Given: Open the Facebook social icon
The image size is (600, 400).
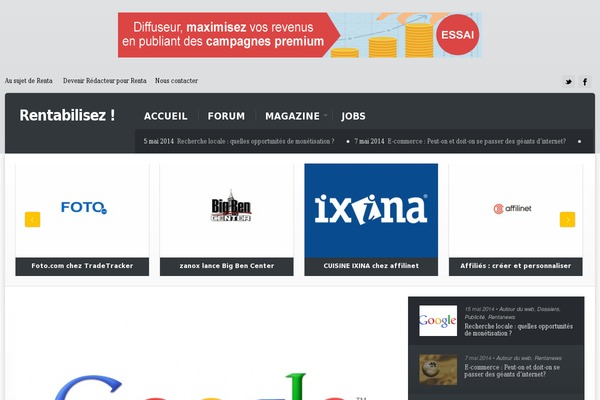Looking at the screenshot, I should click(585, 82).
